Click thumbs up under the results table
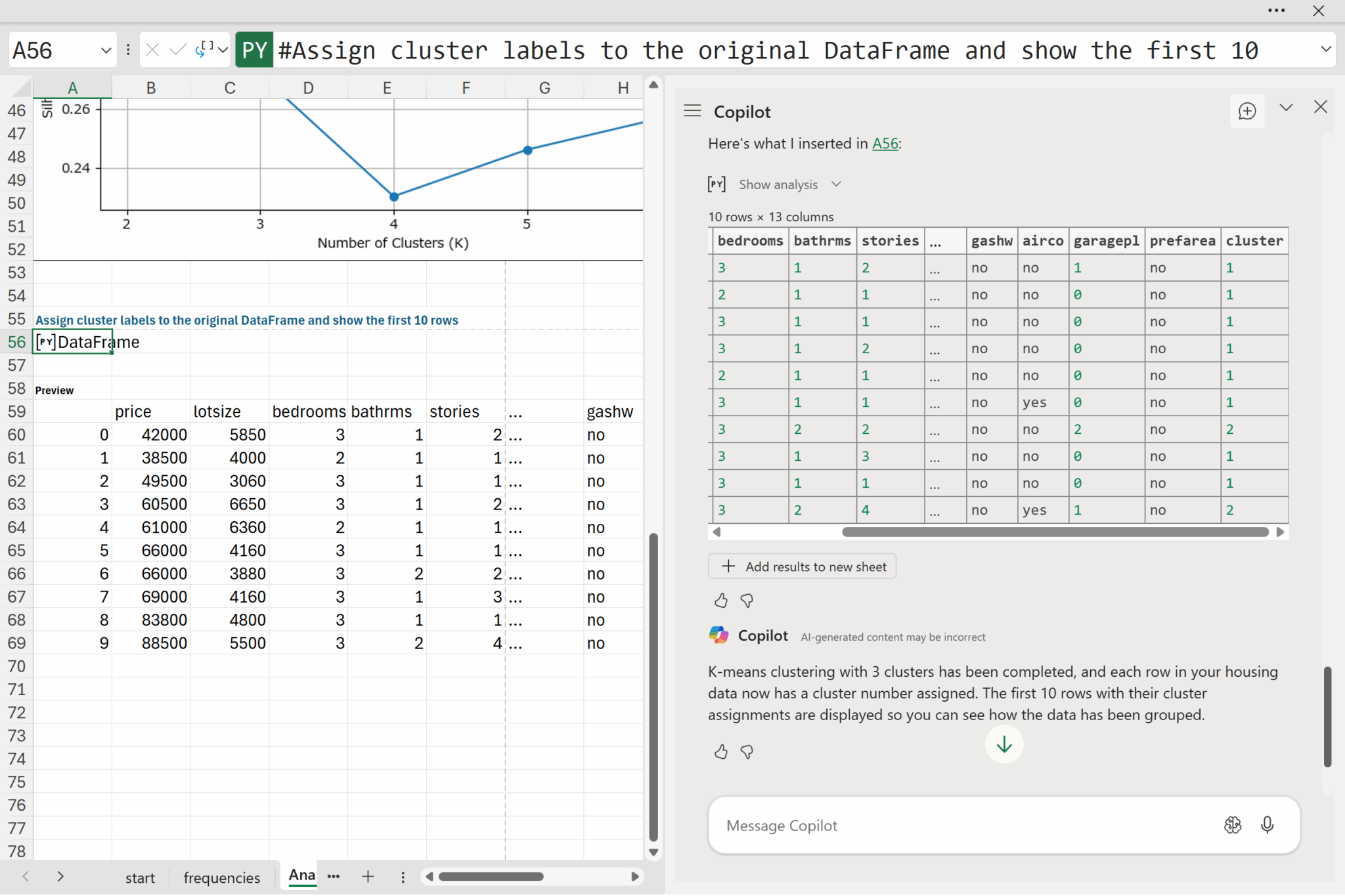This screenshot has height=896, width=1345. tap(720, 600)
